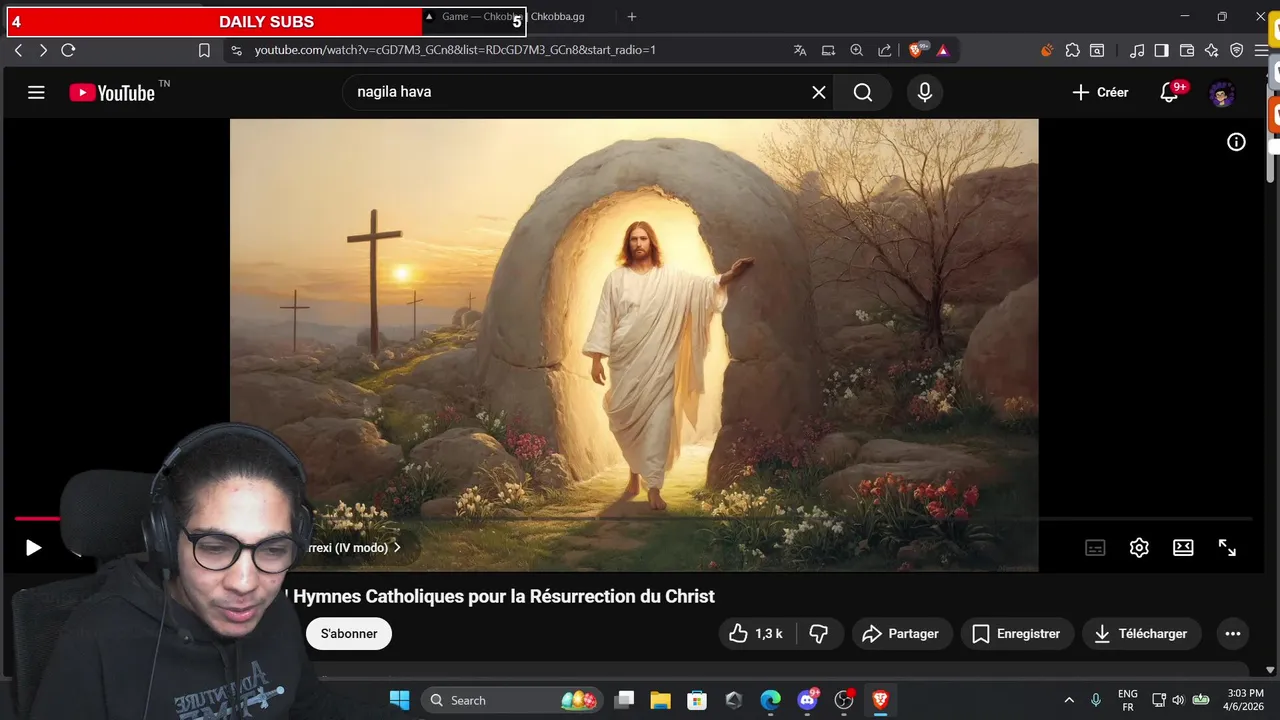Submit search with magnifier button
The image size is (1280, 720).
[863, 92]
